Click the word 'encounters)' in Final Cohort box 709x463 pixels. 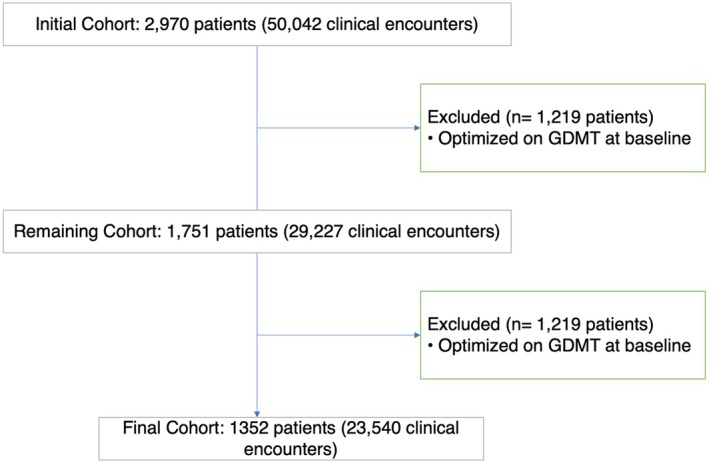click(291, 449)
